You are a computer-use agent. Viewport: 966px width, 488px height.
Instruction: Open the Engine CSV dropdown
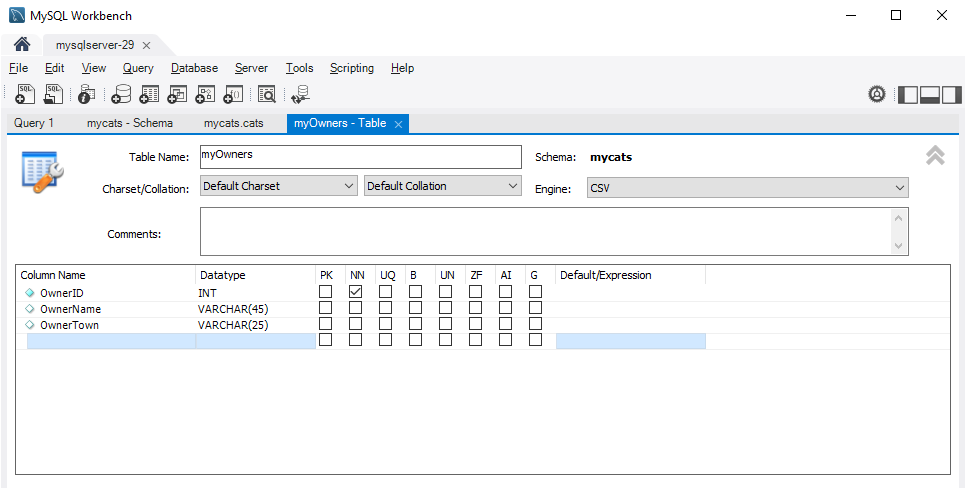click(x=747, y=188)
